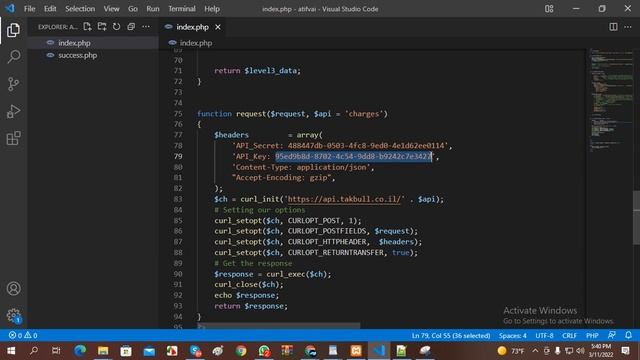The height and width of the screenshot is (360, 640).
Task: Open Google Chrome from taskbar
Action: point(241,351)
